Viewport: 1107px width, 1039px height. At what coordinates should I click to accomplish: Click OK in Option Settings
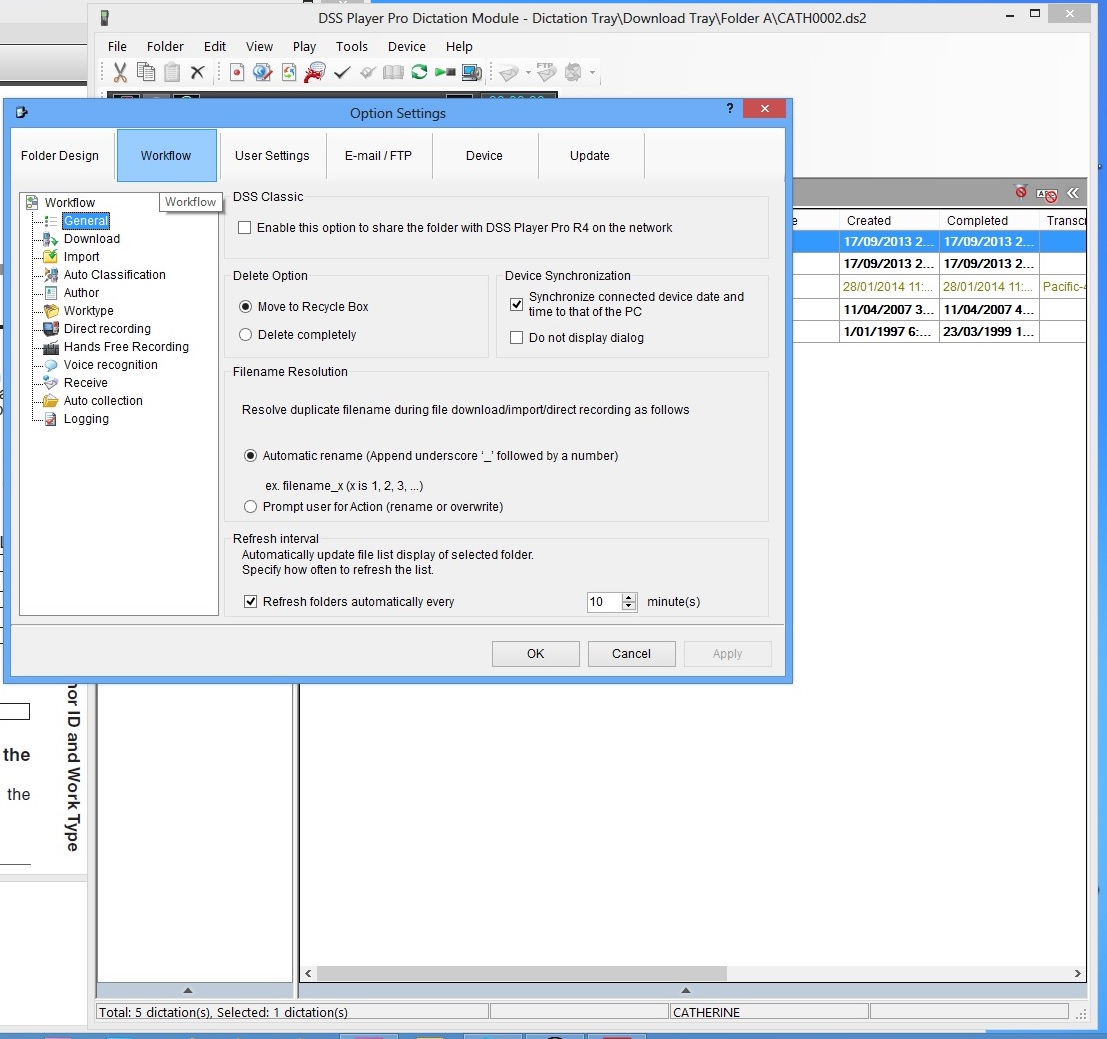pos(536,654)
